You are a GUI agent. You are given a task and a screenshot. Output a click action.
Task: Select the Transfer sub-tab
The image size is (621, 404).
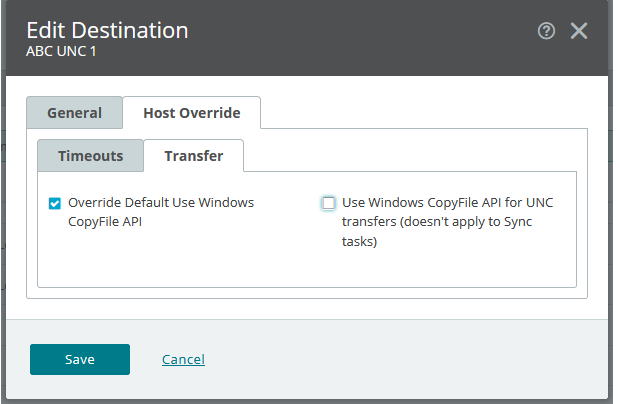[x=193, y=156]
